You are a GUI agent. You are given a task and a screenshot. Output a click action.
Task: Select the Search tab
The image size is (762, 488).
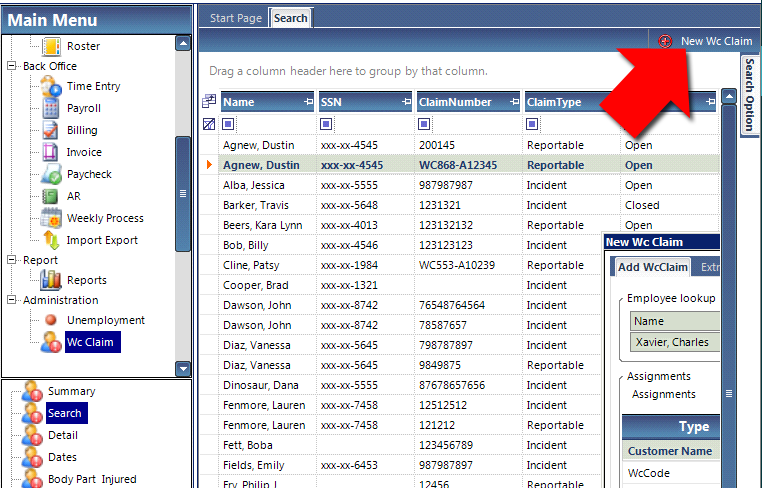point(291,18)
